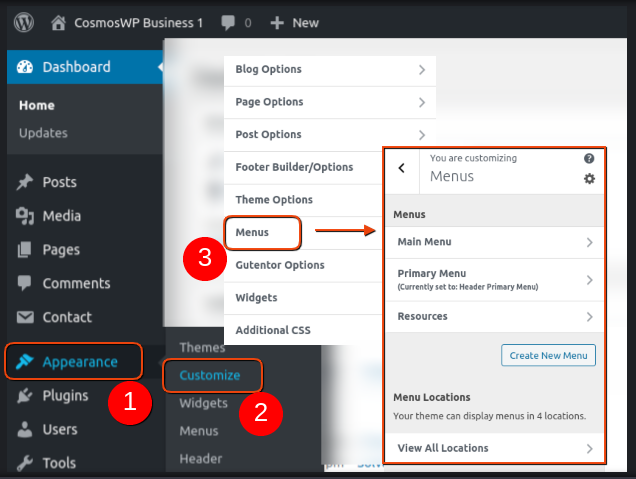636x479 pixels.
Task: Select Home under Dashboard
Action: coord(37,105)
